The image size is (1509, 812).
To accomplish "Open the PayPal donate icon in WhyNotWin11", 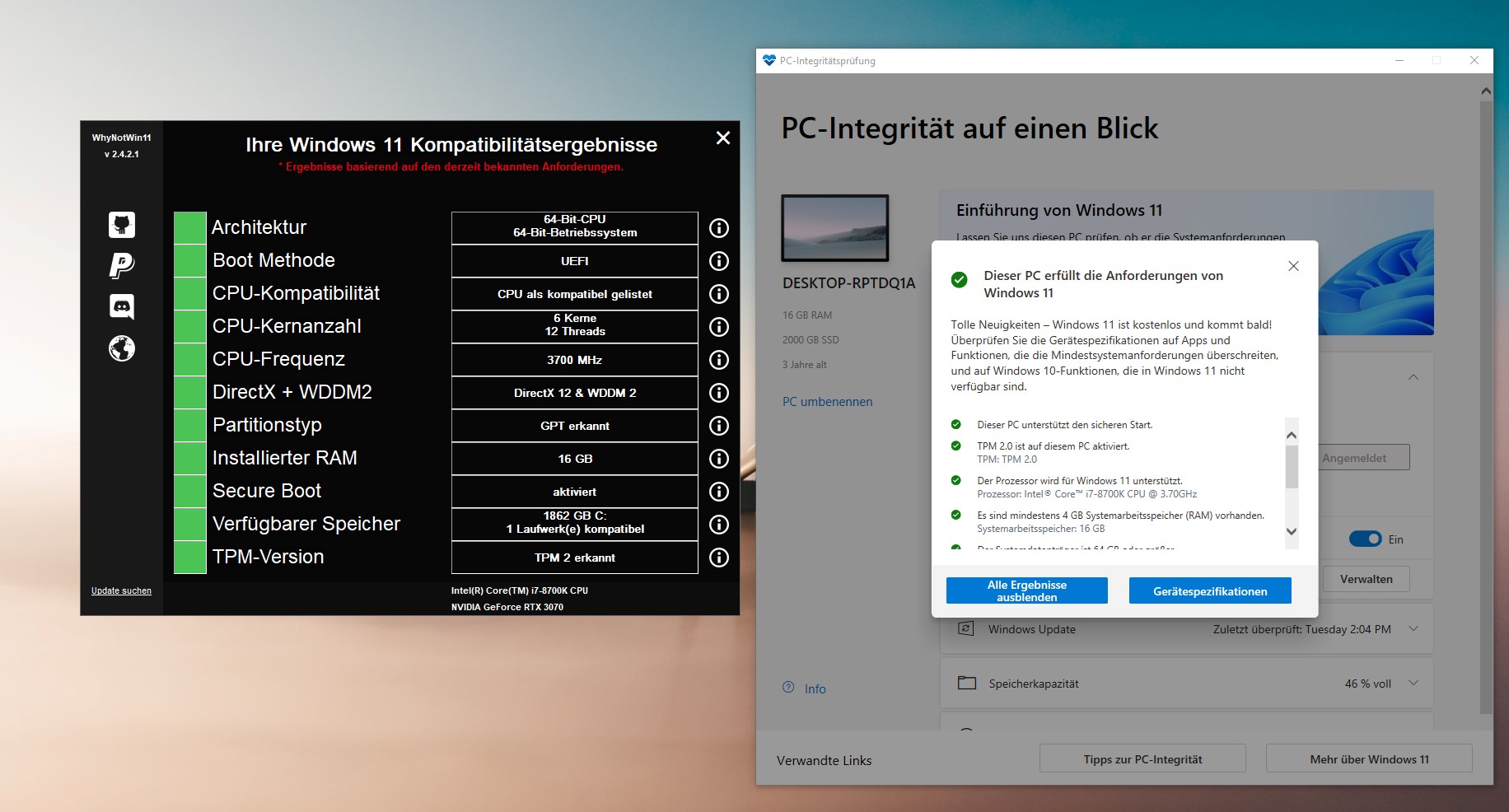I will coord(122,265).
